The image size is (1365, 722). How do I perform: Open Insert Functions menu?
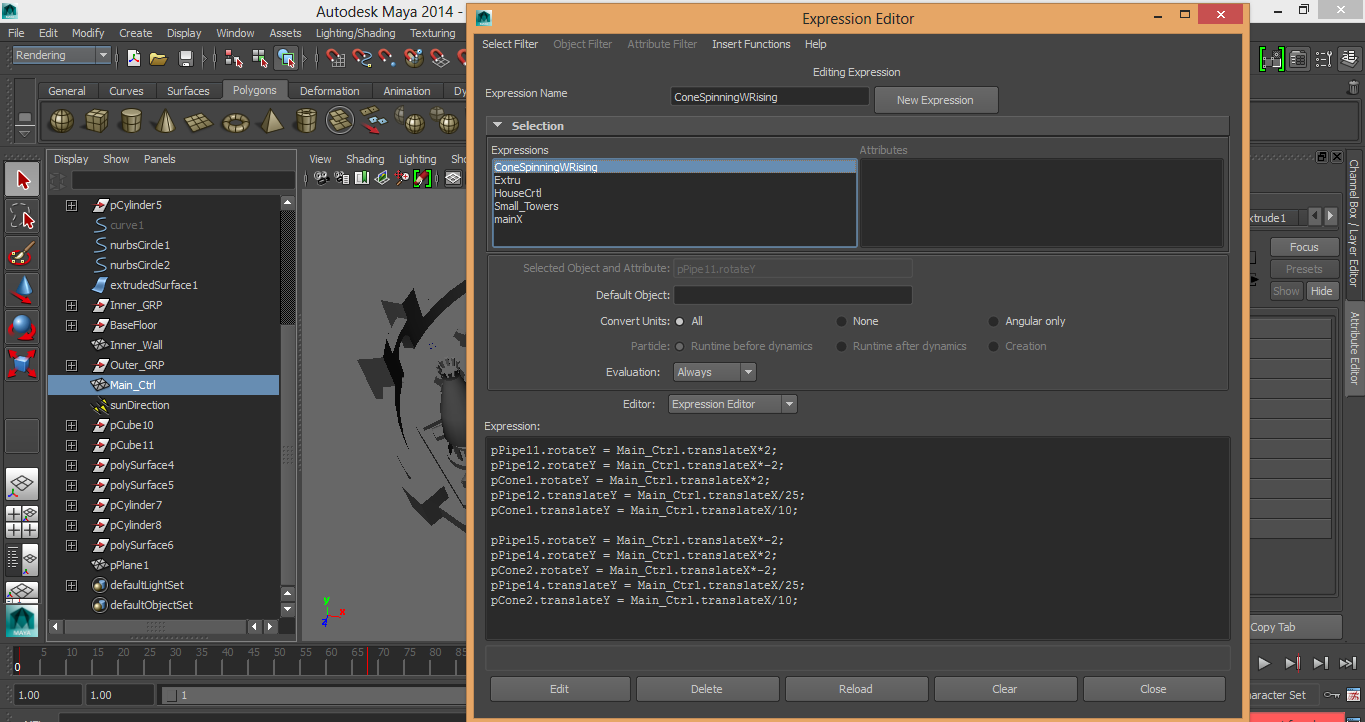point(751,44)
